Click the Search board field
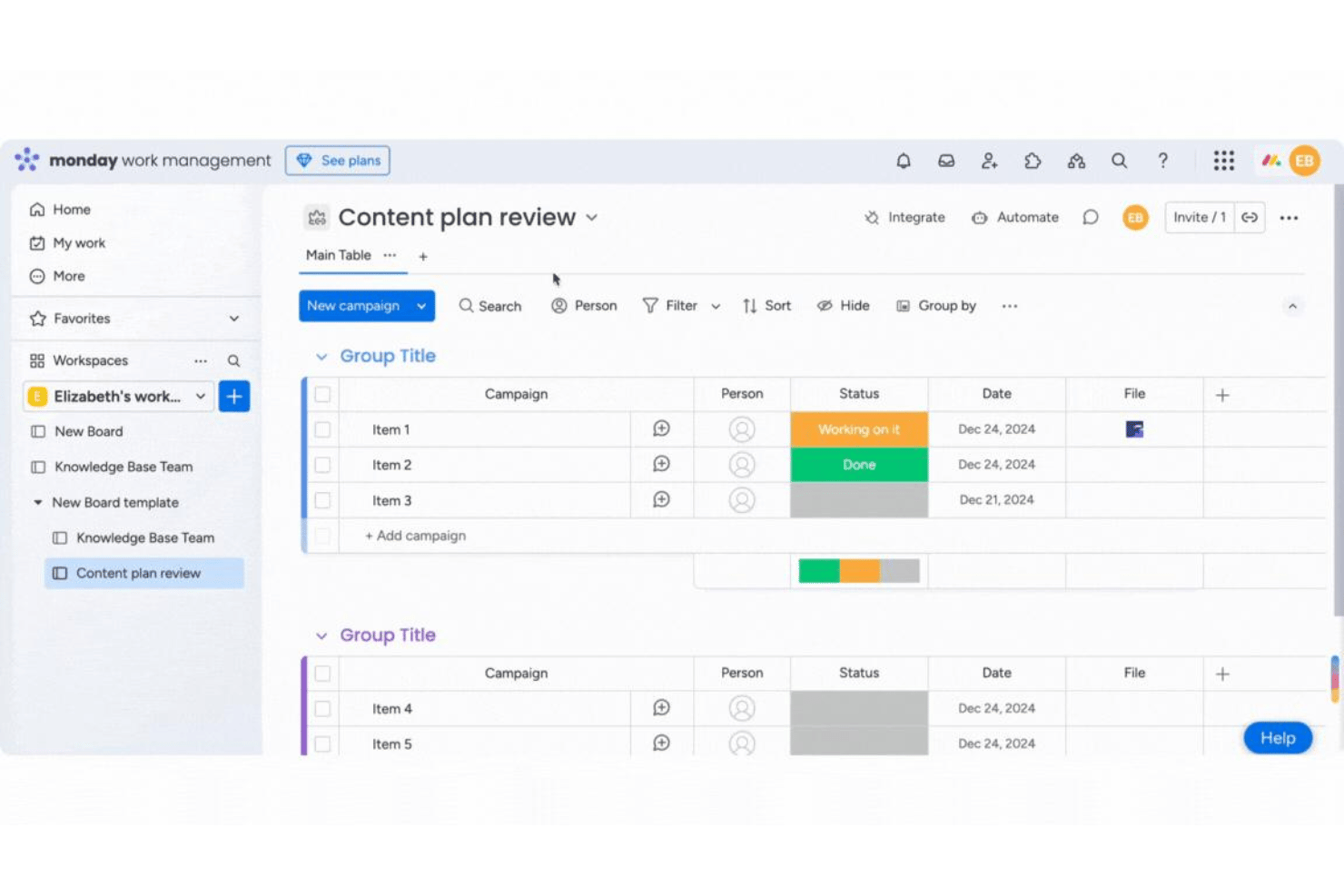Image resolution: width=1344 pixels, height=896 pixels. [490, 306]
